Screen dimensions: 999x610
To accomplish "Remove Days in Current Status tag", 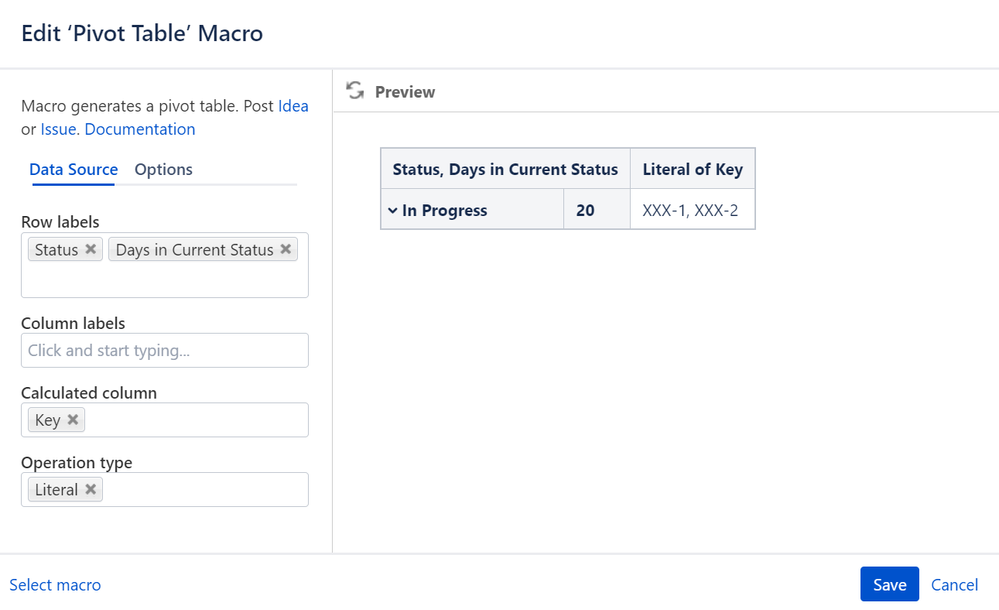I will (286, 249).
